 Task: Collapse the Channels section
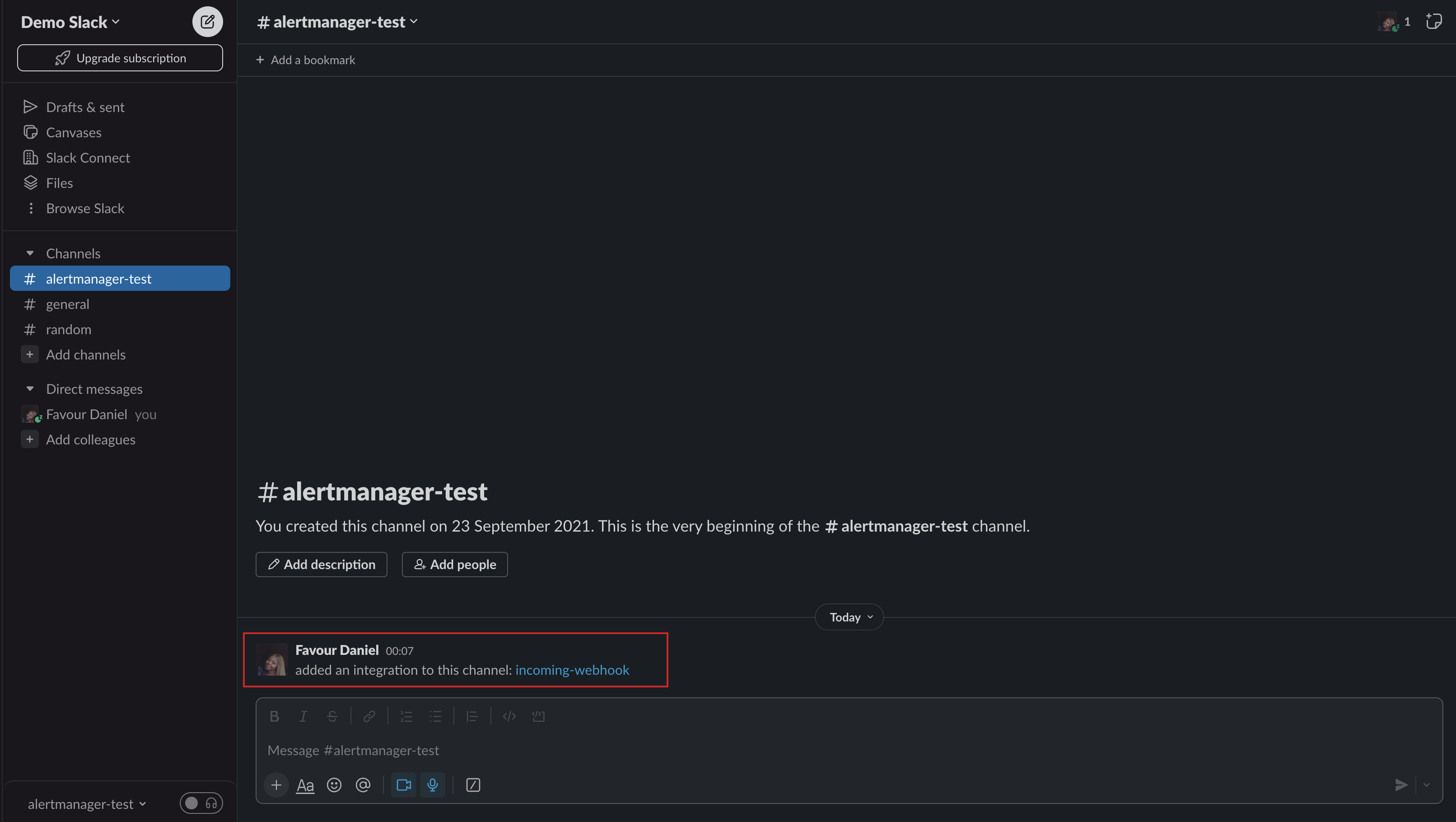click(30, 253)
